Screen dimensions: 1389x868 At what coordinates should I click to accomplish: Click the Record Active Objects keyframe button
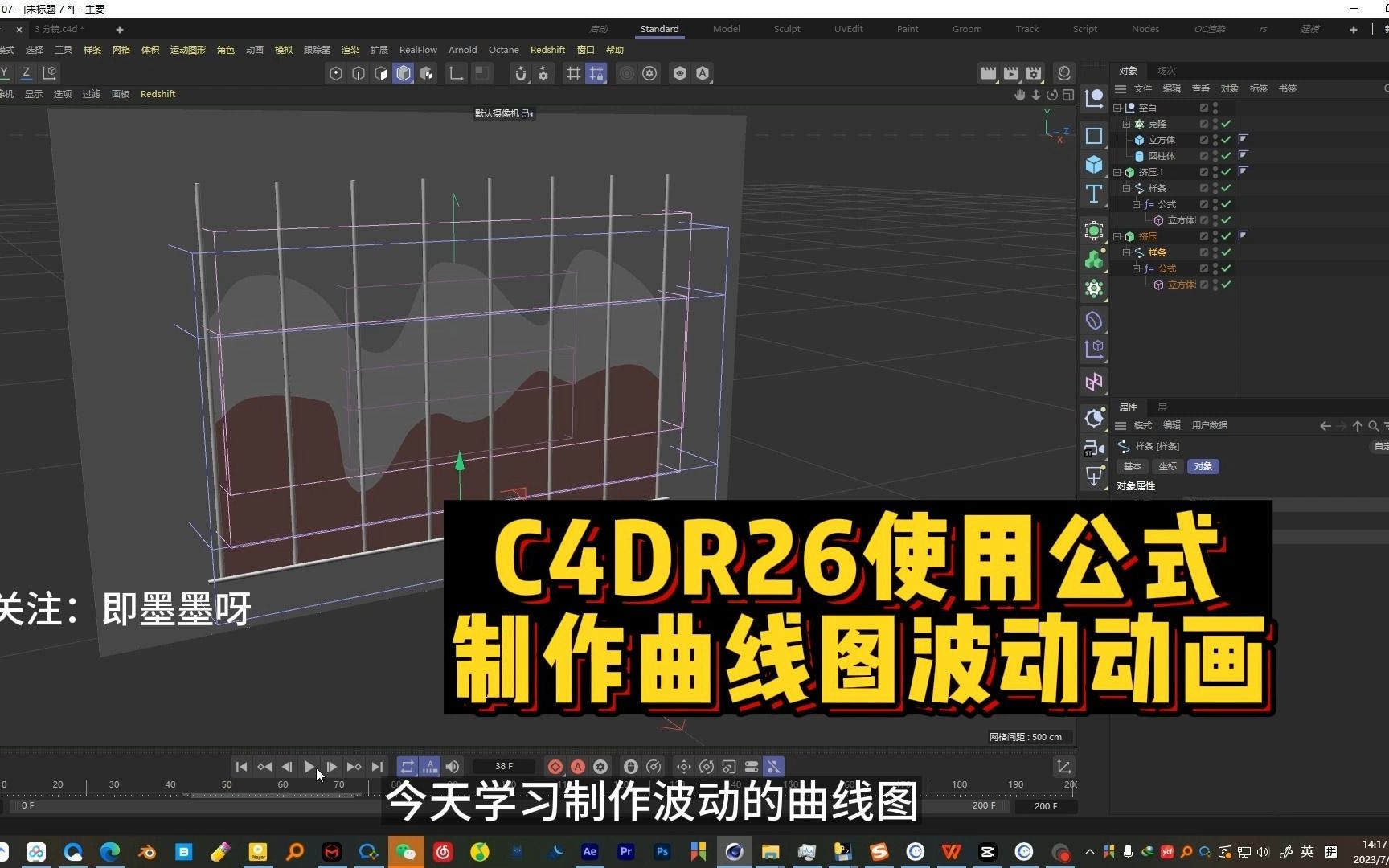(555, 767)
